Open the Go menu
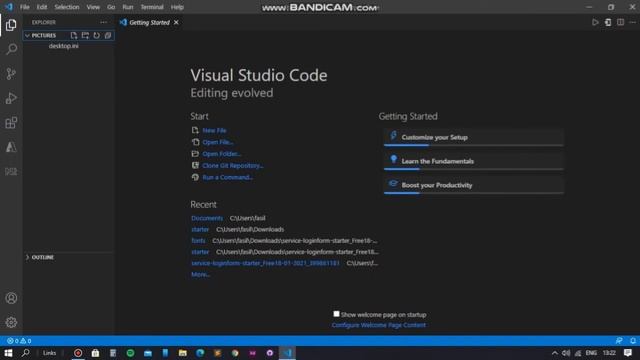Viewport: 640px width, 360px height. 111,7
